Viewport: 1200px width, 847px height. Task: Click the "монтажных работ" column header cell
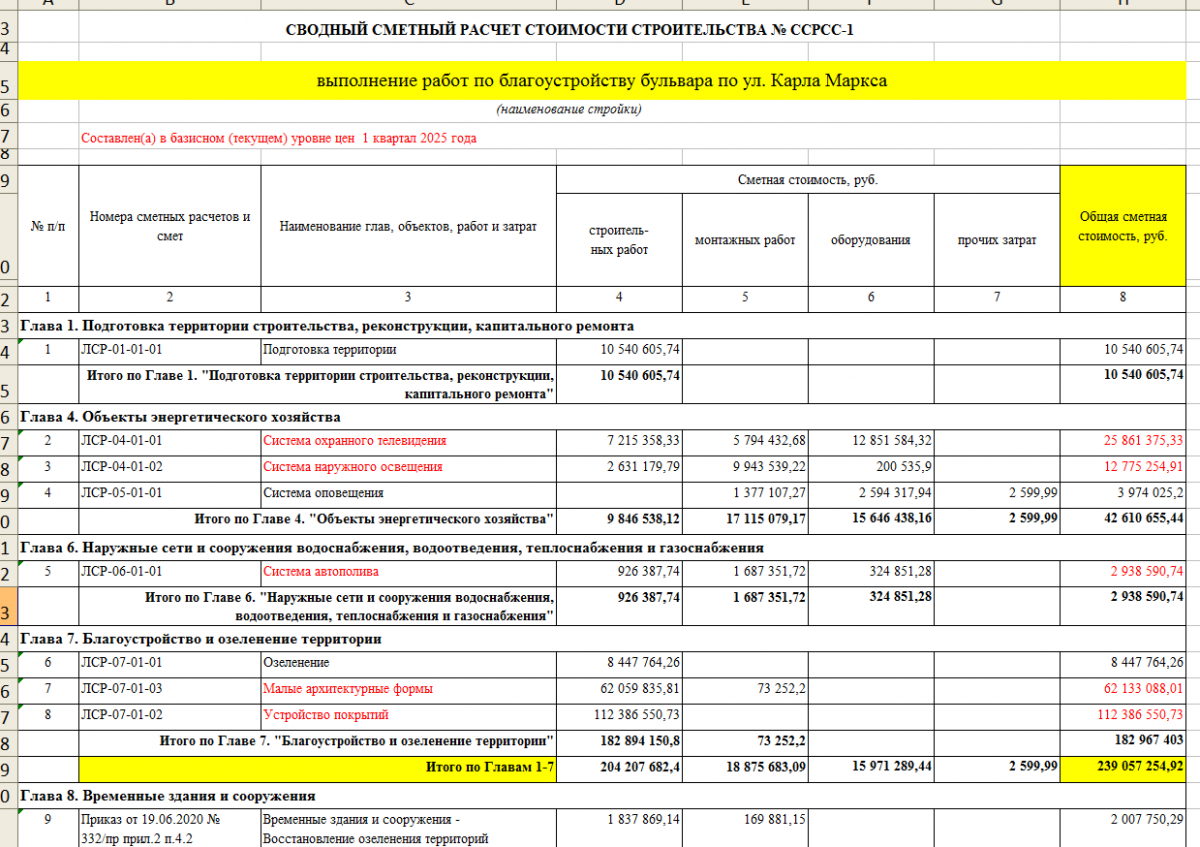tap(744, 240)
